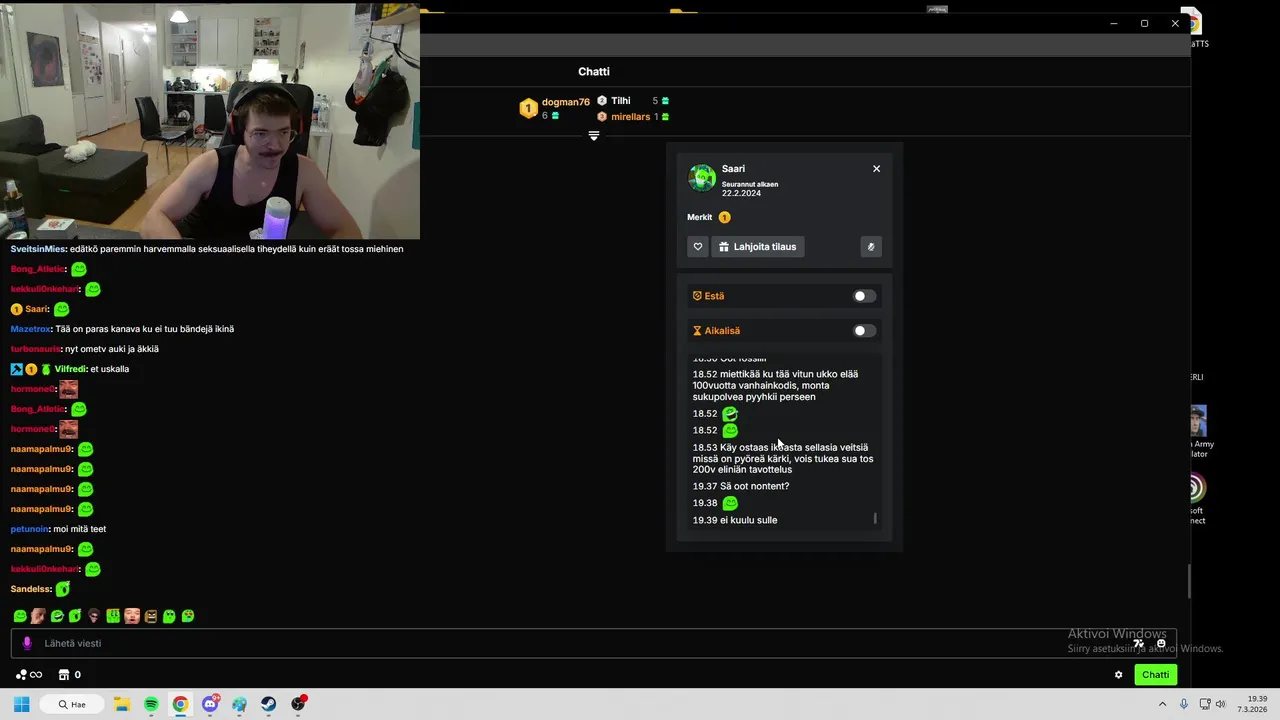Click username turbonsuris in the chat
Viewport: 1280px width, 720px height.
click(35, 349)
